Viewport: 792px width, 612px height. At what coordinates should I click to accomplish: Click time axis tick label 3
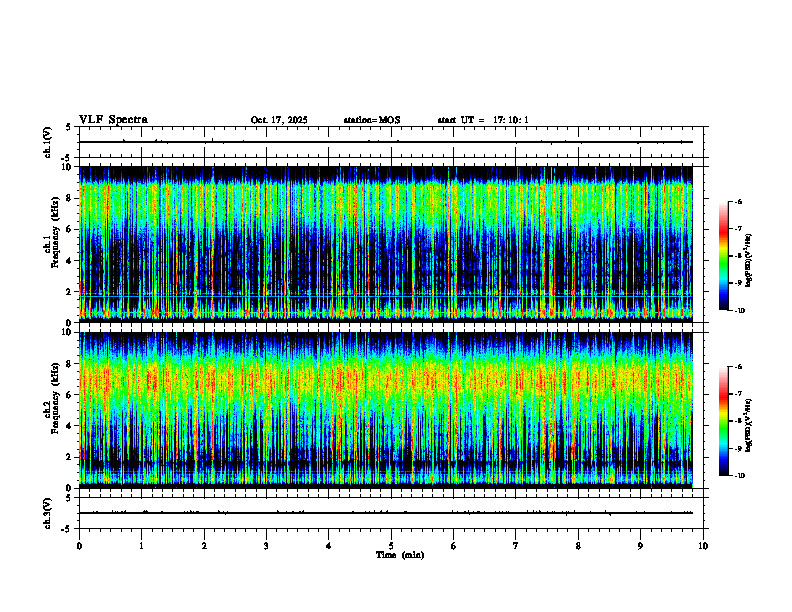click(x=266, y=546)
